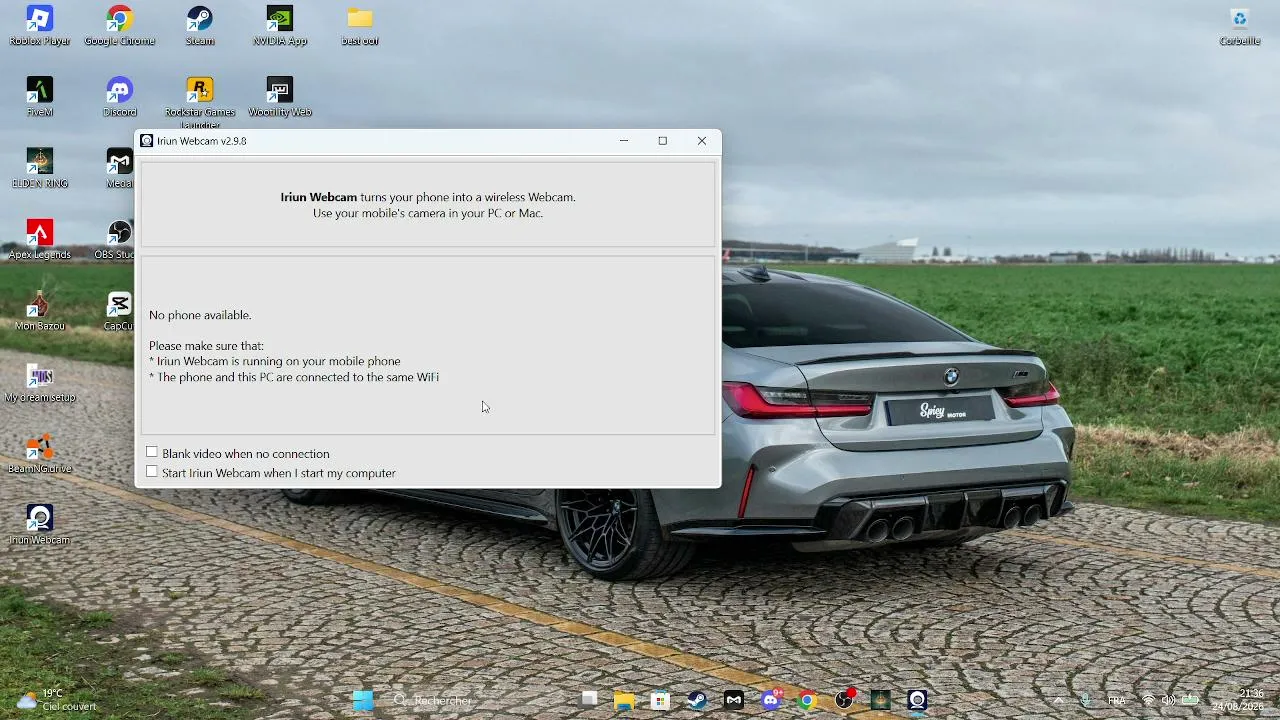Click the partly hidden Medal desktop icon

point(119,169)
